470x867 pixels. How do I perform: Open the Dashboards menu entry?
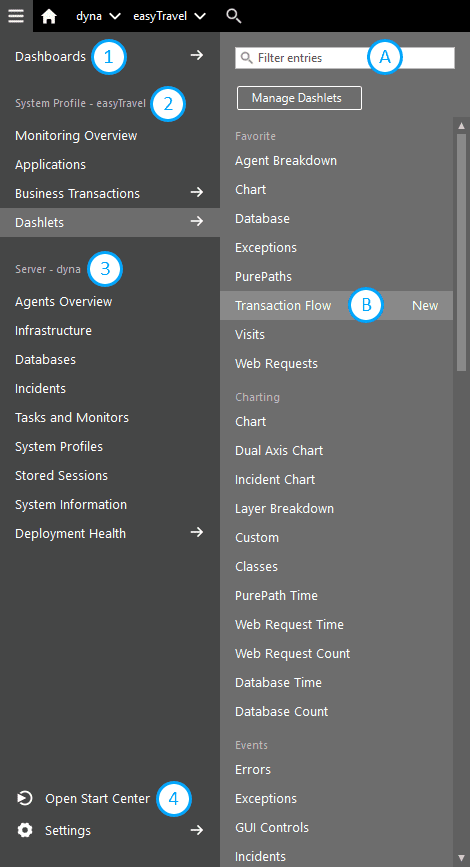pyautogui.click(x=50, y=56)
